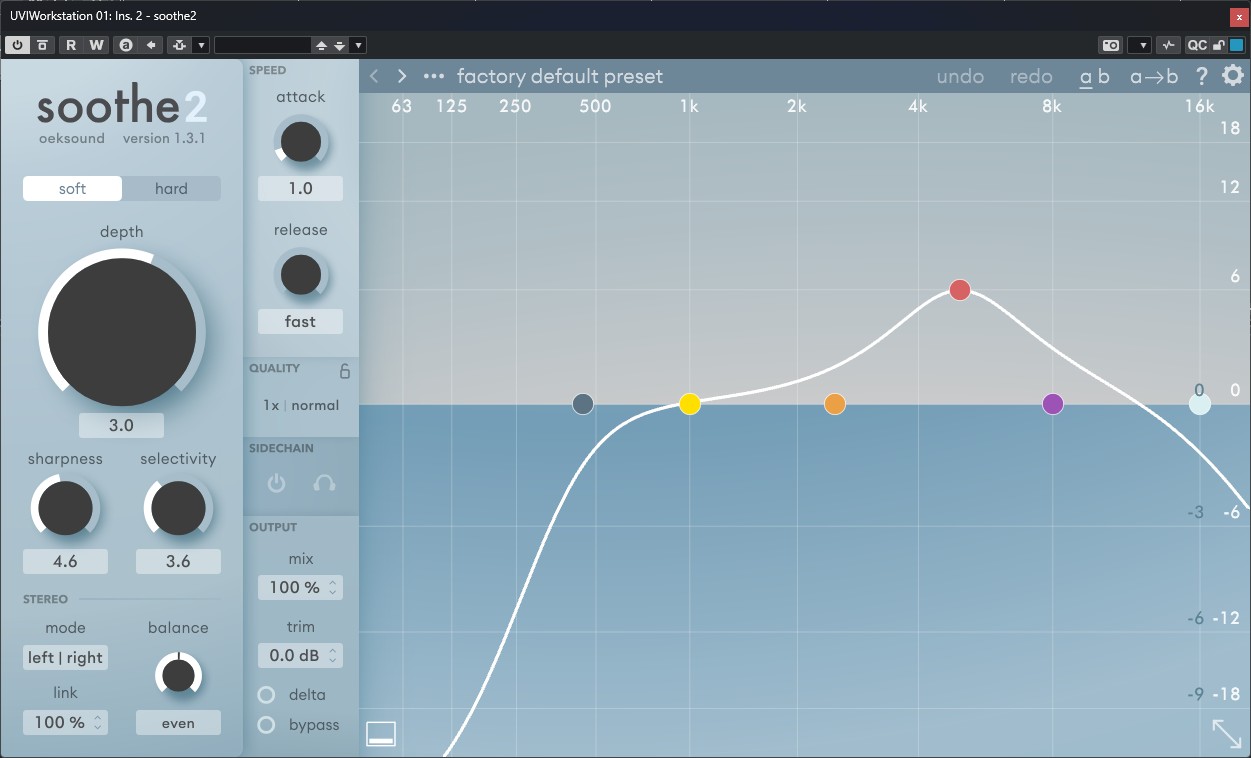Click the quality lock icon
Viewport: 1251px width, 758px height.
click(x=345, y=371)
